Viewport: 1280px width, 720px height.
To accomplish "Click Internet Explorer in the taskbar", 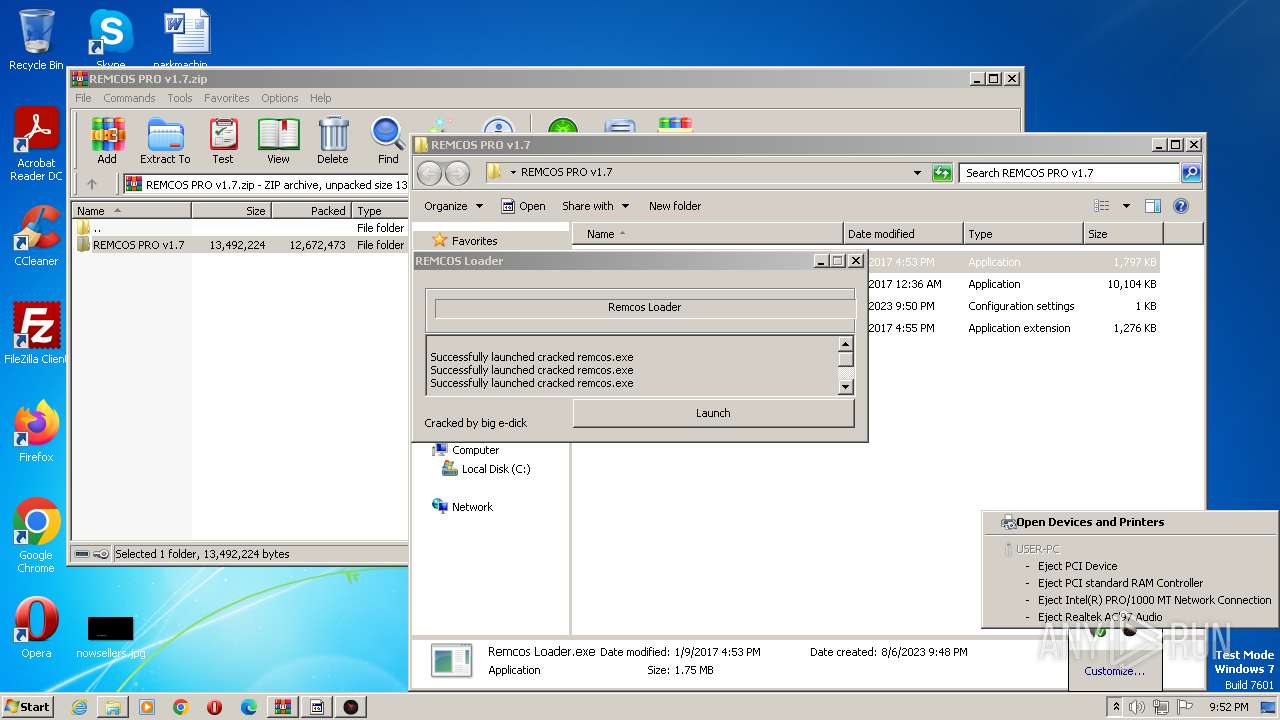I will [x=79, y=707].
